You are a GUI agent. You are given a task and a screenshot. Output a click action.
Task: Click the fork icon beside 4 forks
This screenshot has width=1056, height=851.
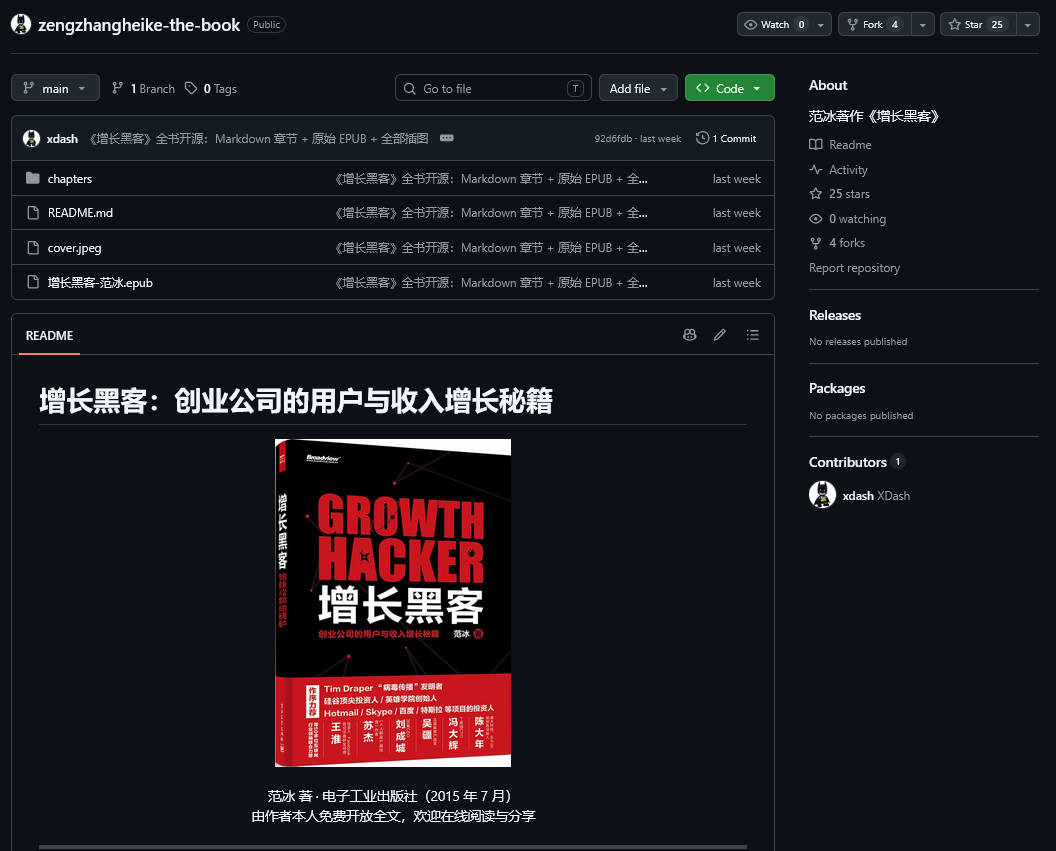pyautogui.click(x=816, y=243)
